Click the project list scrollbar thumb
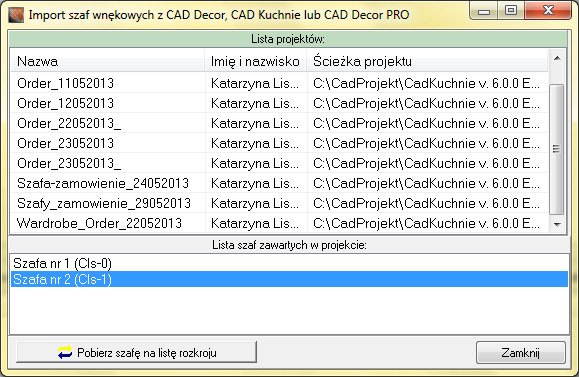 tap(556, 149)
